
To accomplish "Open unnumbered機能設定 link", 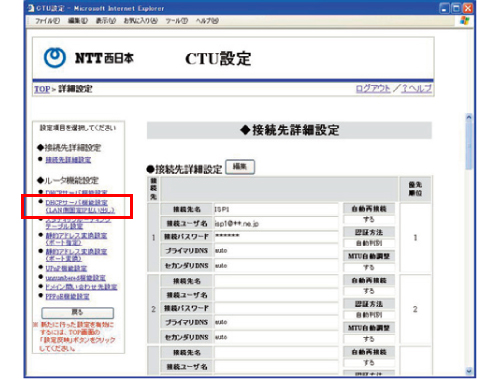I will pos(75,278).
